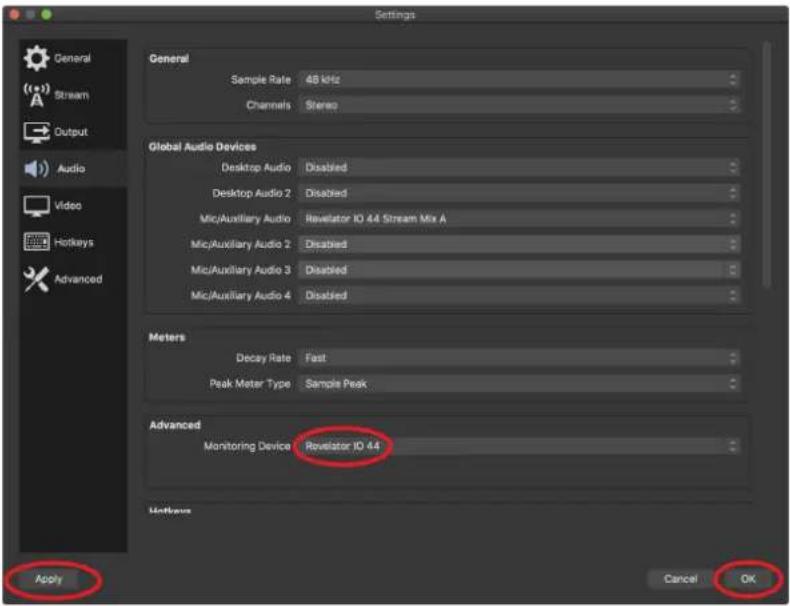Open the Decay Rate dropdown
The image size is (790, 606).
(x=519, y=358)
